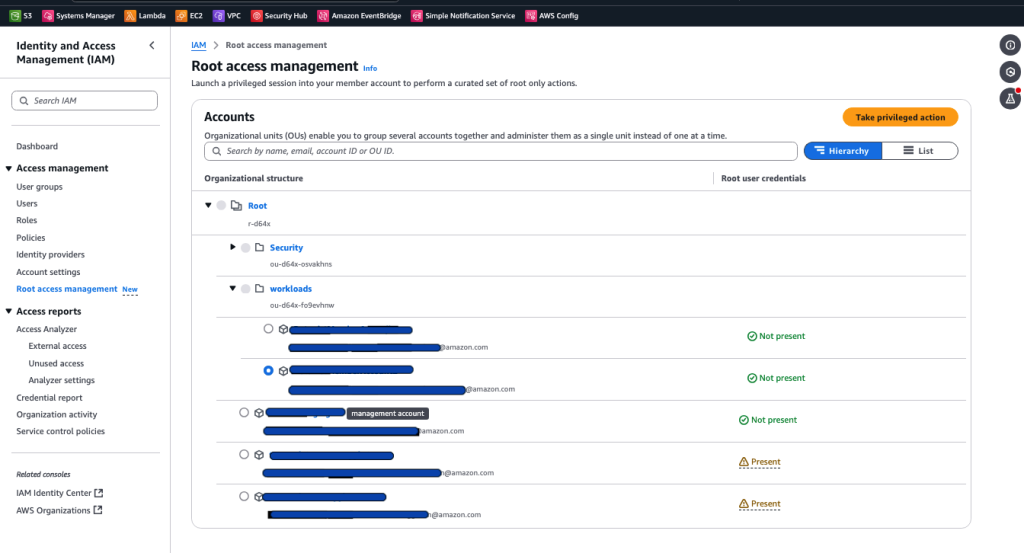Screen dimensions: 1024x553
Task: Click the first Present warning status
Action: [x=760, y=462]
